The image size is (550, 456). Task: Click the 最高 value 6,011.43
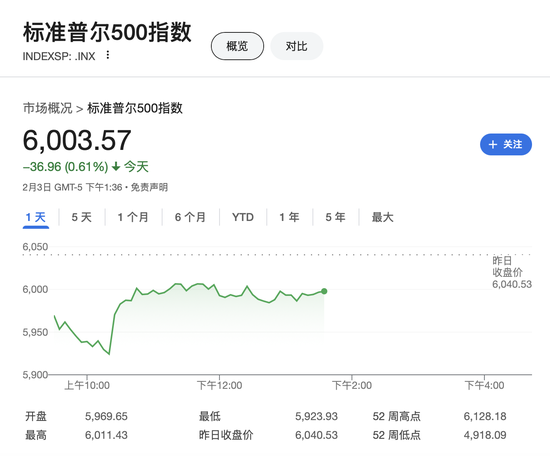point(106,435)
